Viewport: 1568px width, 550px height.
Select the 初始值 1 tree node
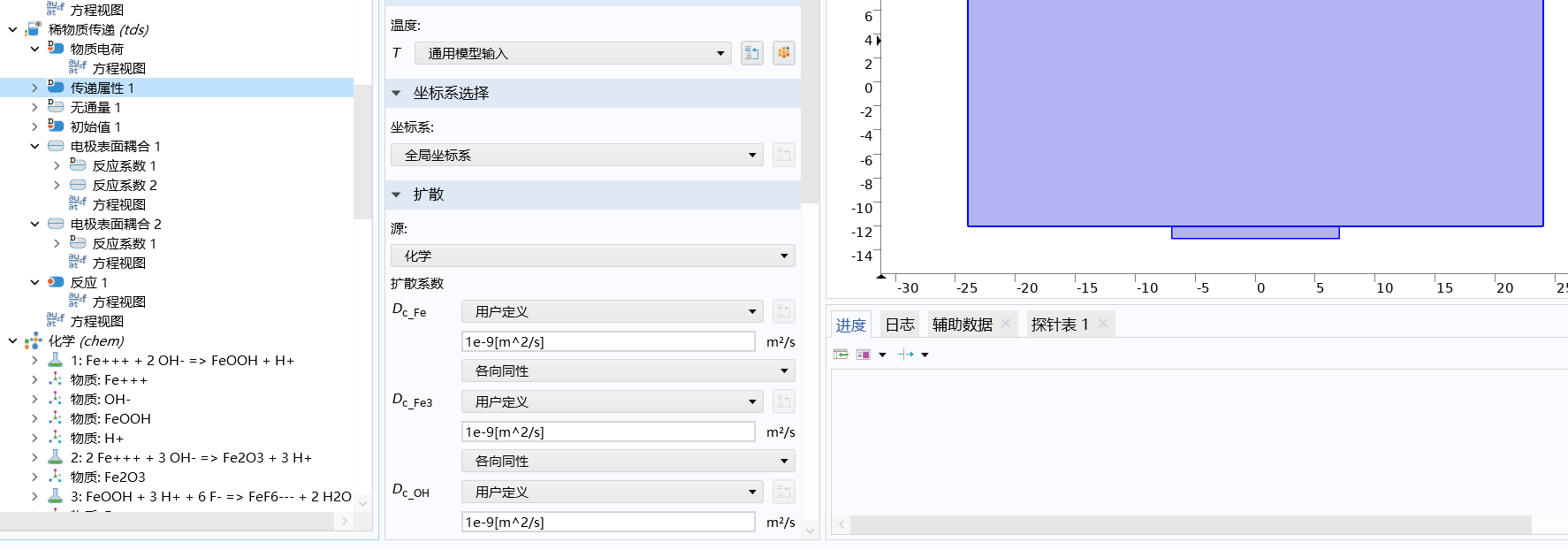(95, 126)
